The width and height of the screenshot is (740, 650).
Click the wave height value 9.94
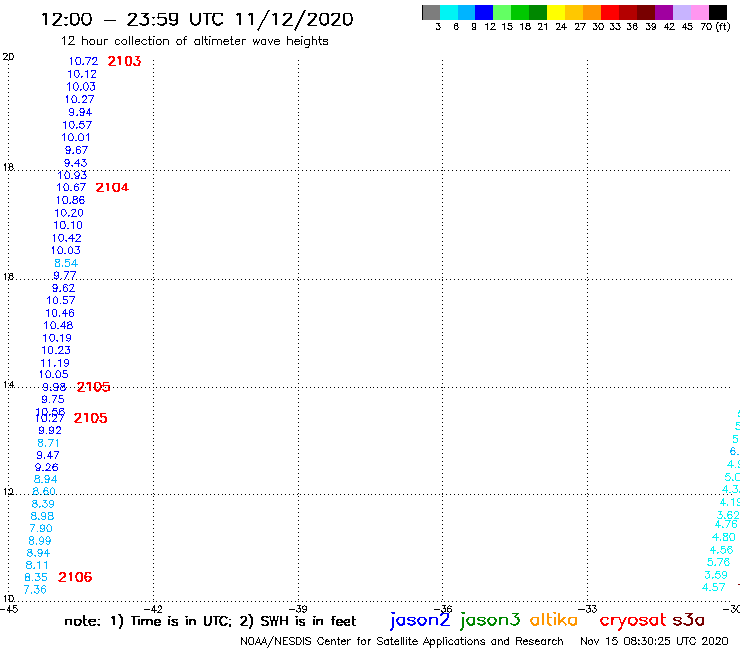tap(80, 112)
